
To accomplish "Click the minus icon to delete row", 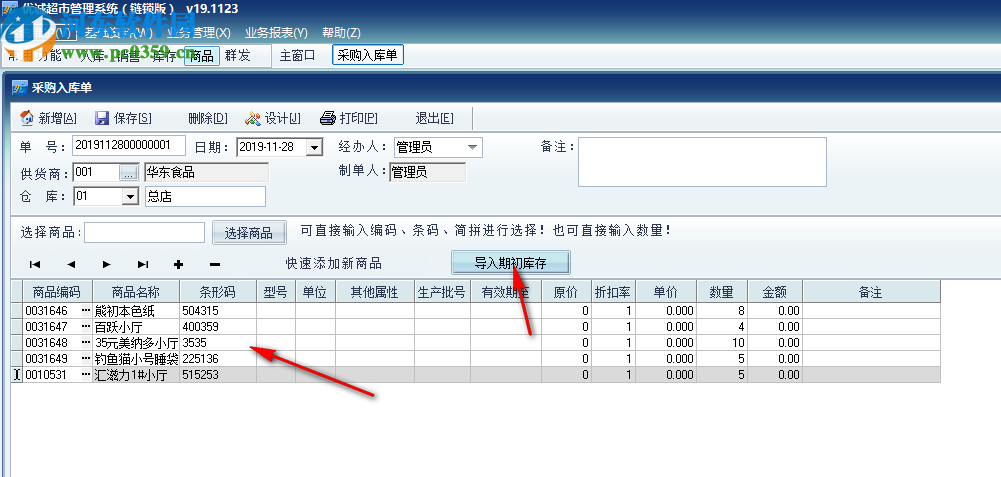I will tap(215, 264).
